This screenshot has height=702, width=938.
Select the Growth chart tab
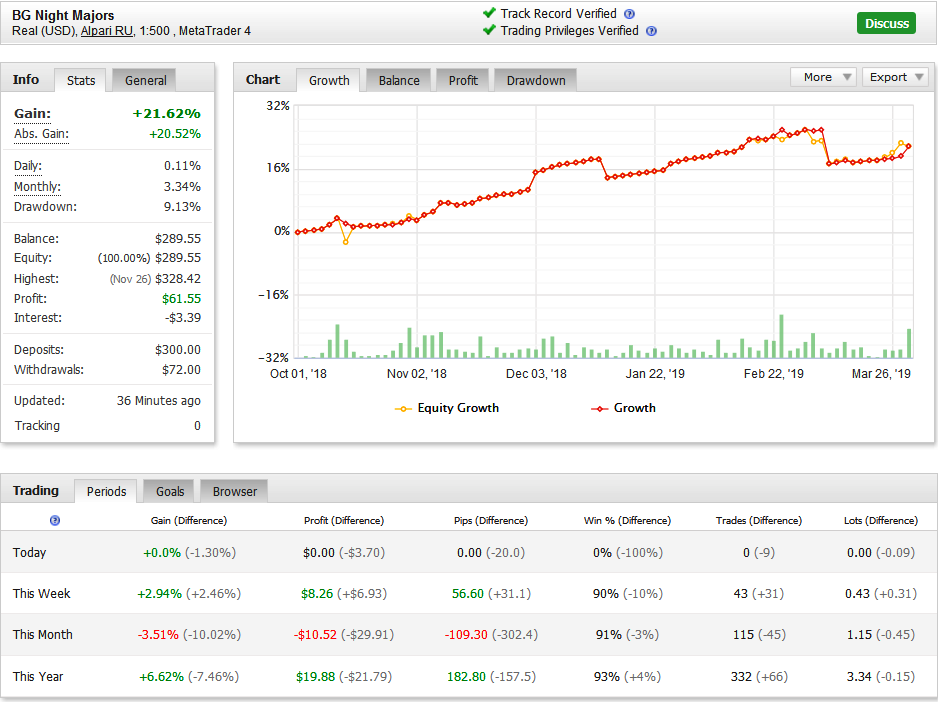[x=329, y=80]
